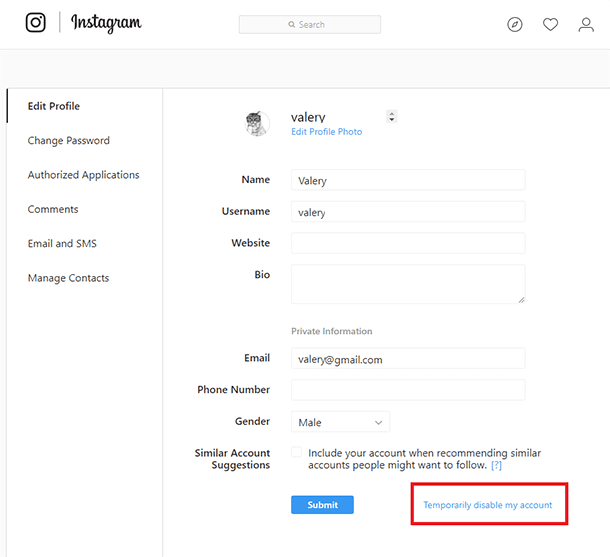This screenshot has width=610, height=557.
Task: Click the blue Submit button
Action: (323, 504)
